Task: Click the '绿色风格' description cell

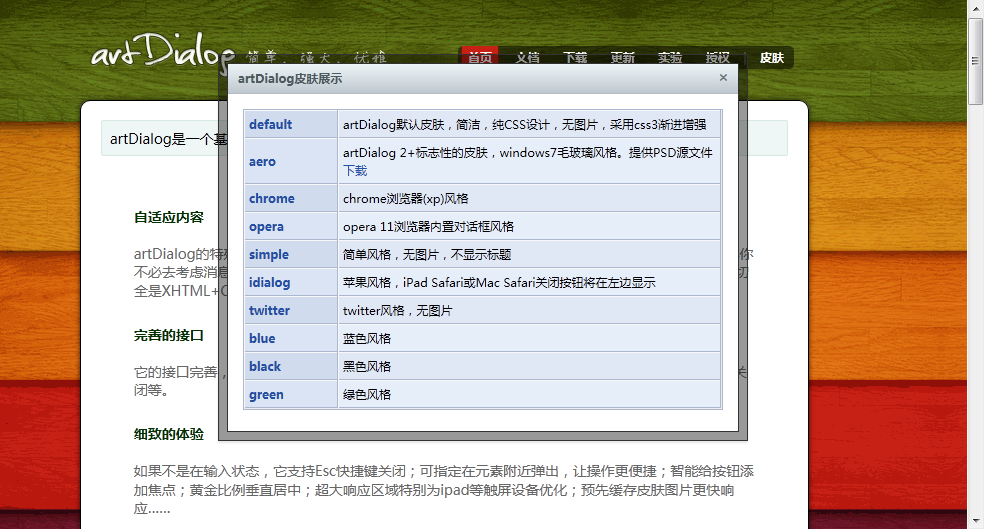Action: pos(530,394)
